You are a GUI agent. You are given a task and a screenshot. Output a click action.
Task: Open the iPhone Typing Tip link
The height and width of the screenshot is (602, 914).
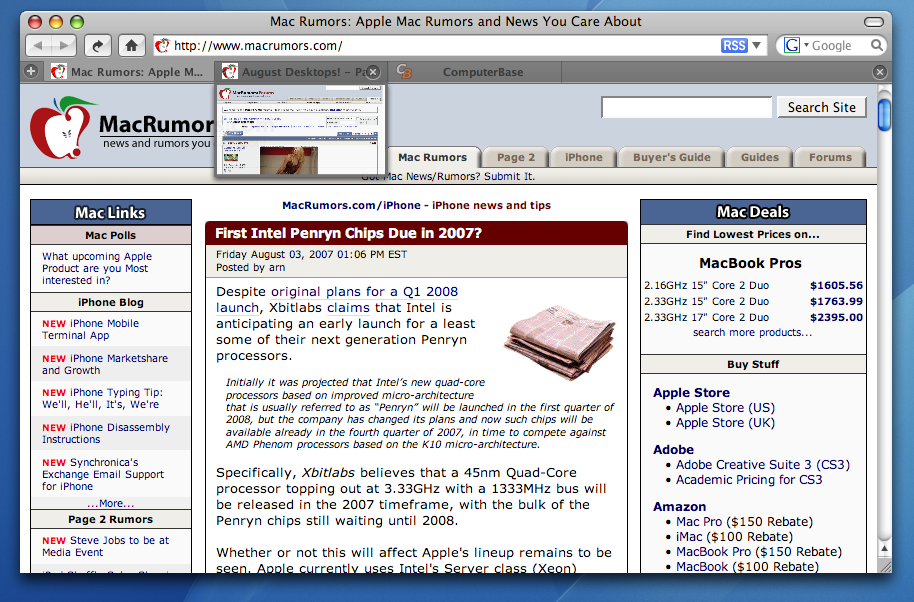click(103, 399)
